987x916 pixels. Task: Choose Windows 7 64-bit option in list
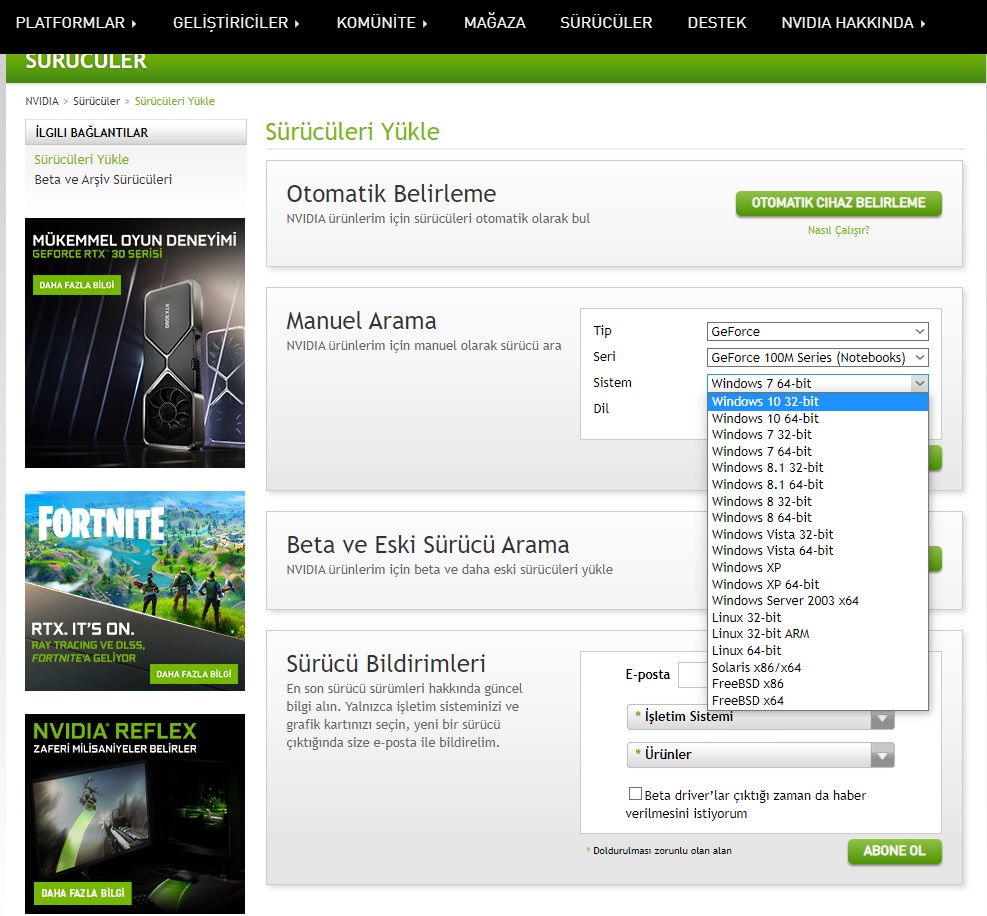[818, 451]
